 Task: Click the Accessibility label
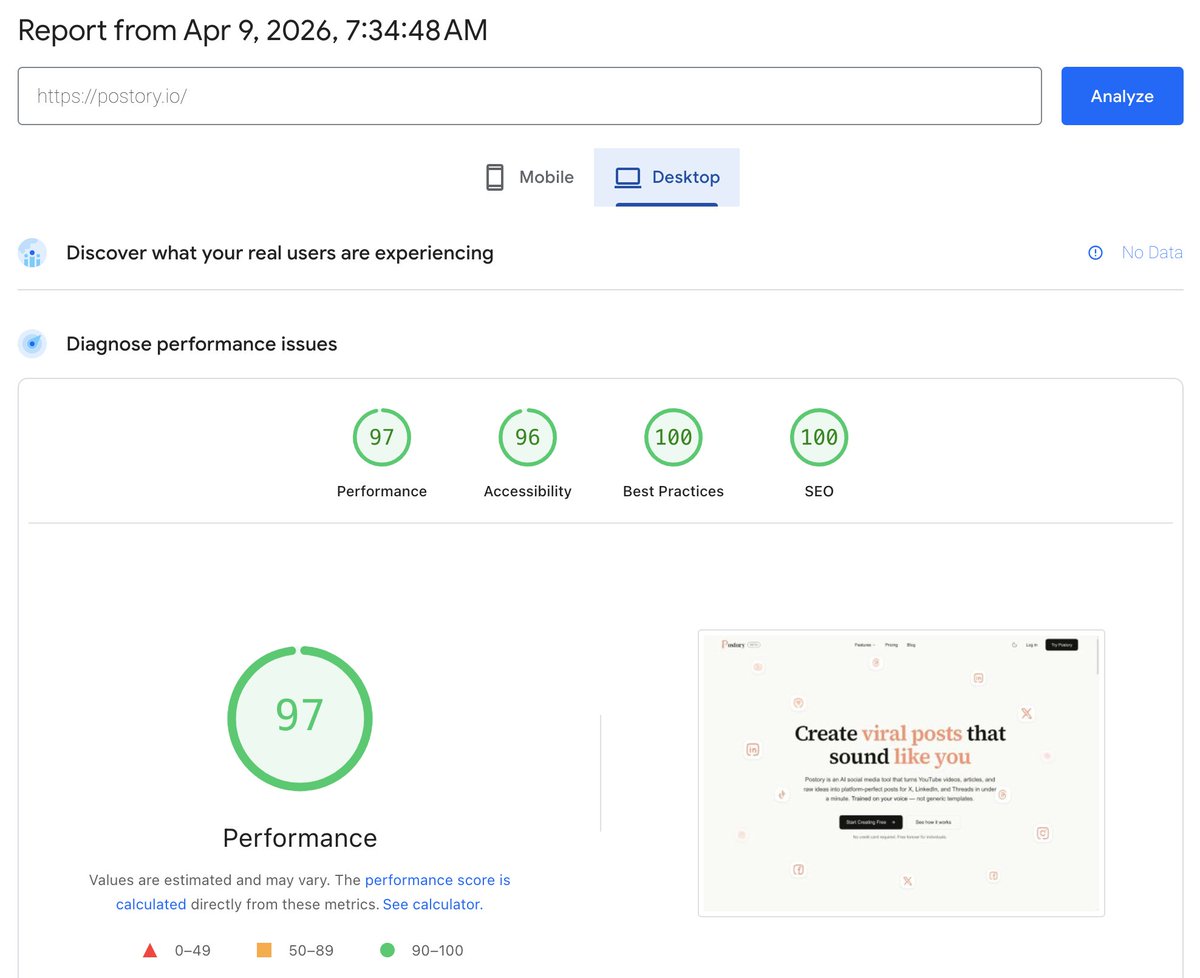click(528, 491)
